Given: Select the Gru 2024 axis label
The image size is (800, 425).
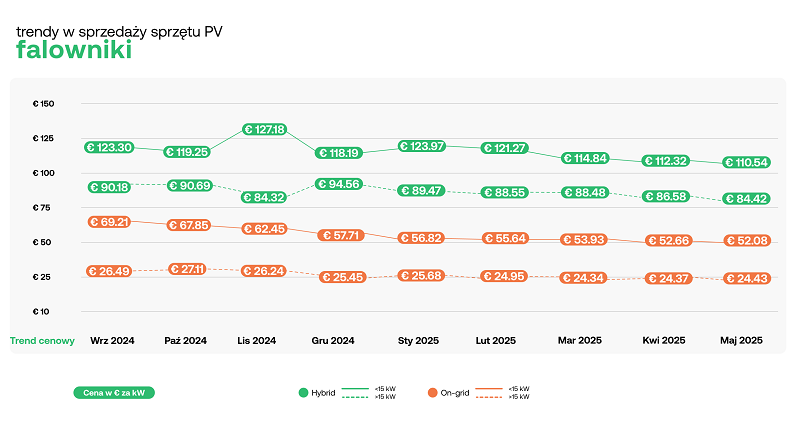Looking at the screenshot, I should click(333, 341).
